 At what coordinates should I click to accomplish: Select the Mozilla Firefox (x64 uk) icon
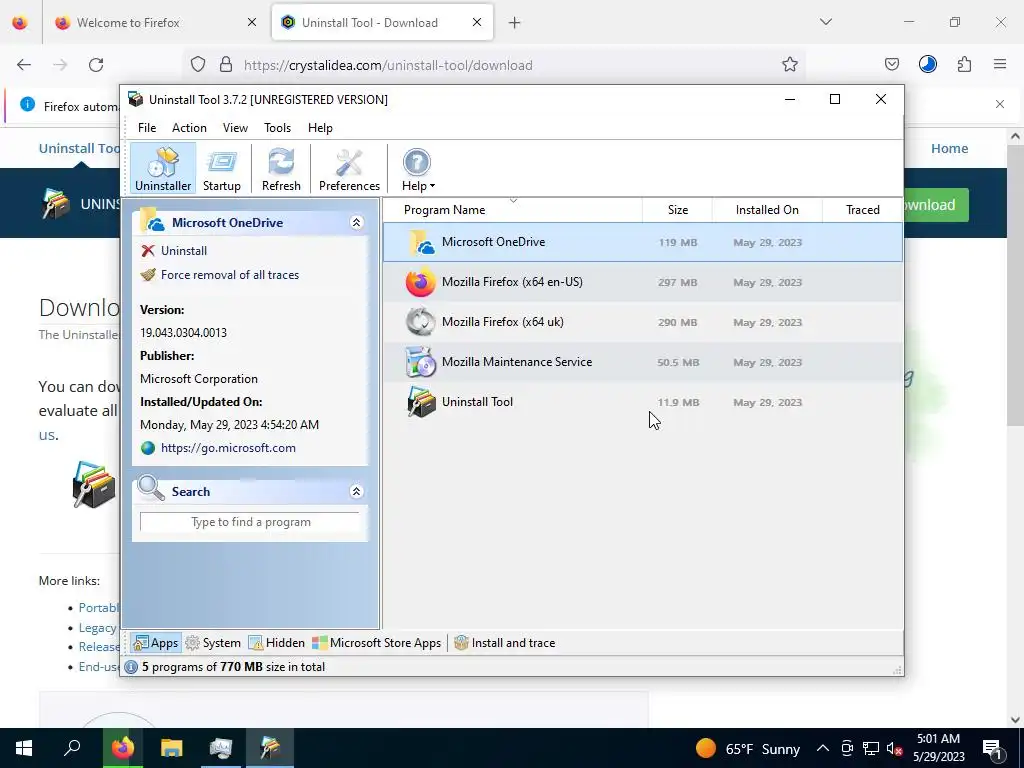point(421,322)
